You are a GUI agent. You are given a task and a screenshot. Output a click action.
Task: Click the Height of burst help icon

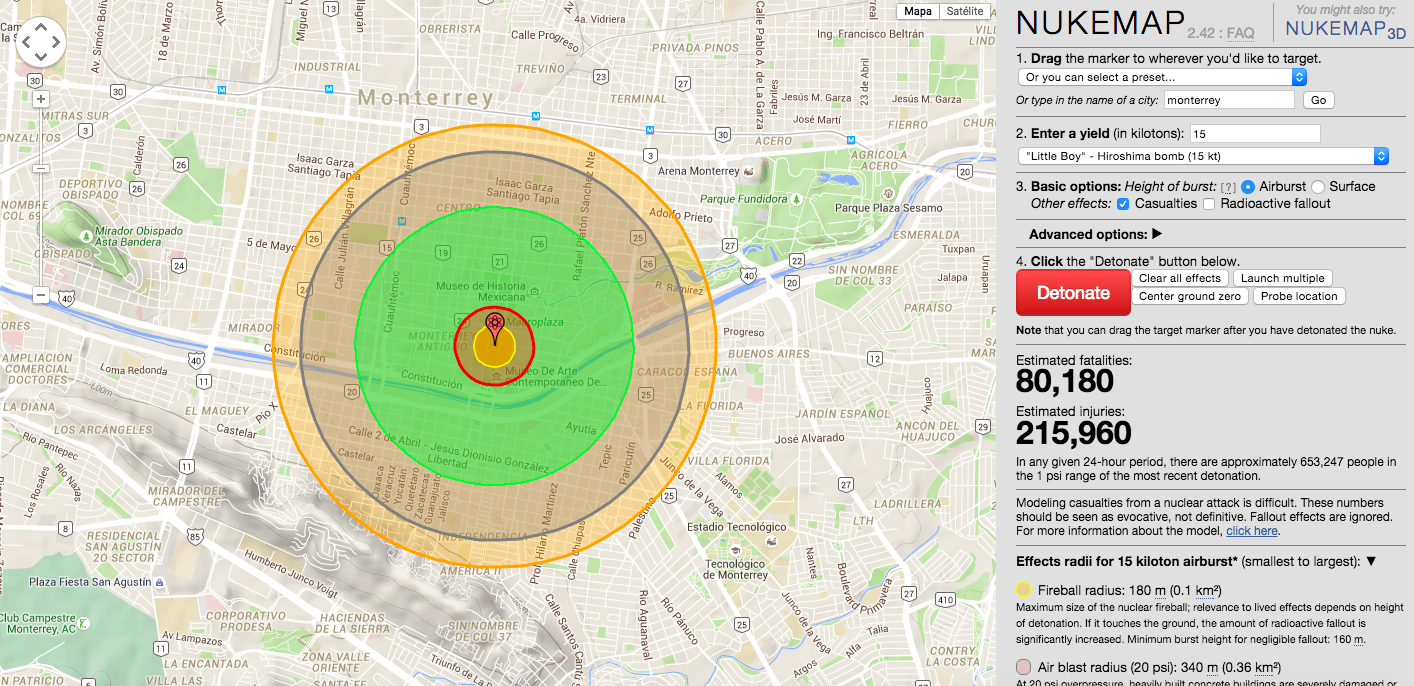pos(1228,187)
